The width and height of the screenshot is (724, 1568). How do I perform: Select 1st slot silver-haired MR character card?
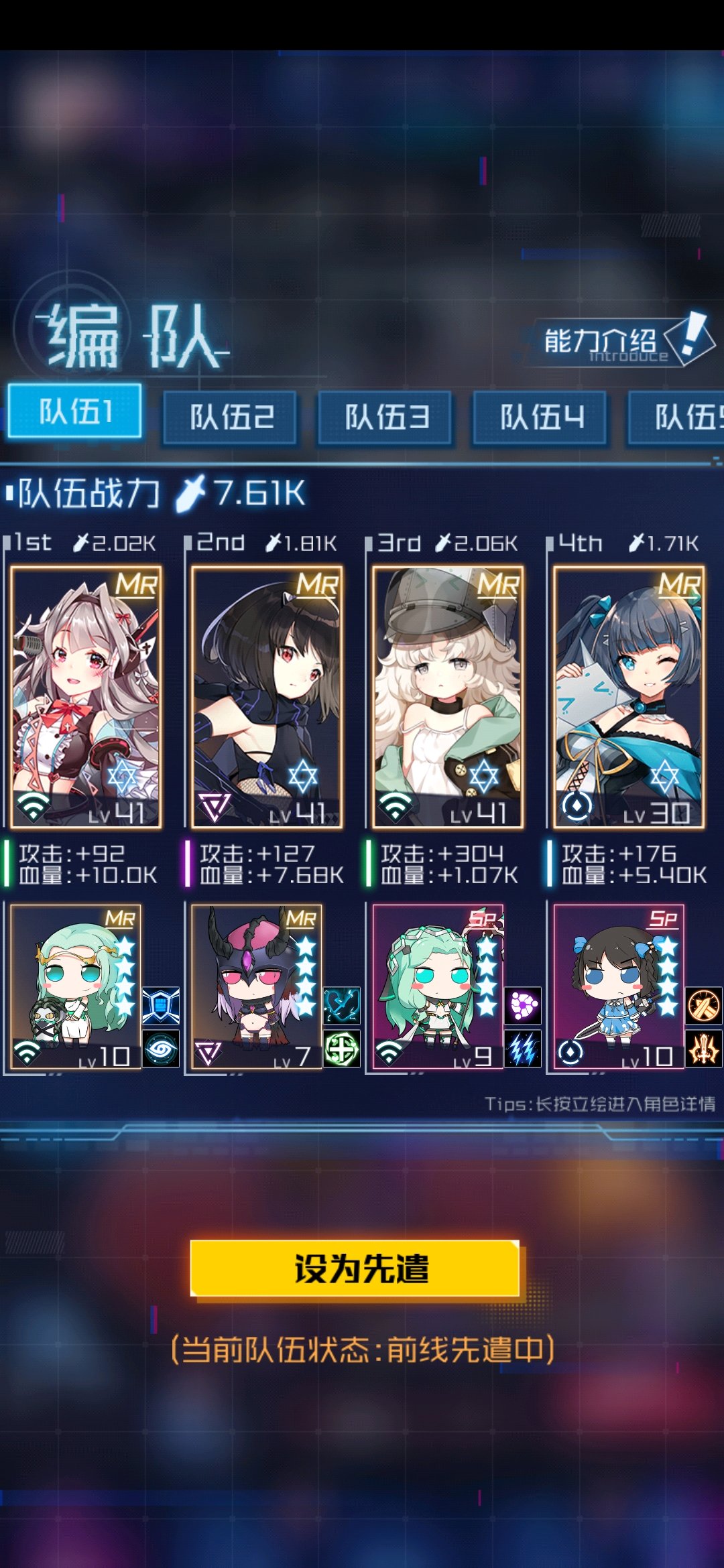[x=86, y=698]
